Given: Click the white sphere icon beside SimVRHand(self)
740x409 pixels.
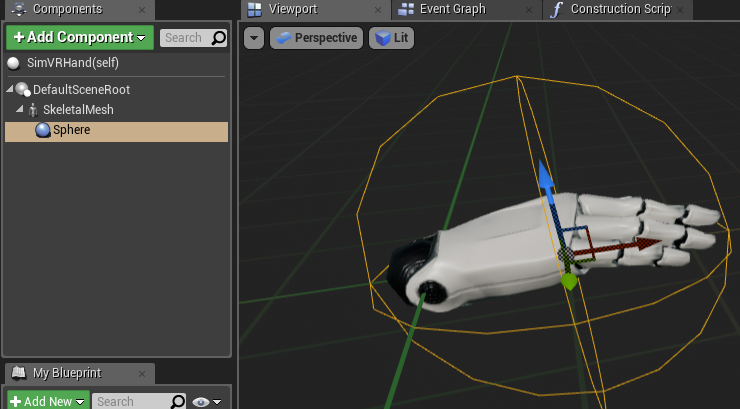Looking at the screenshot, I should click(x=14, y=63).
